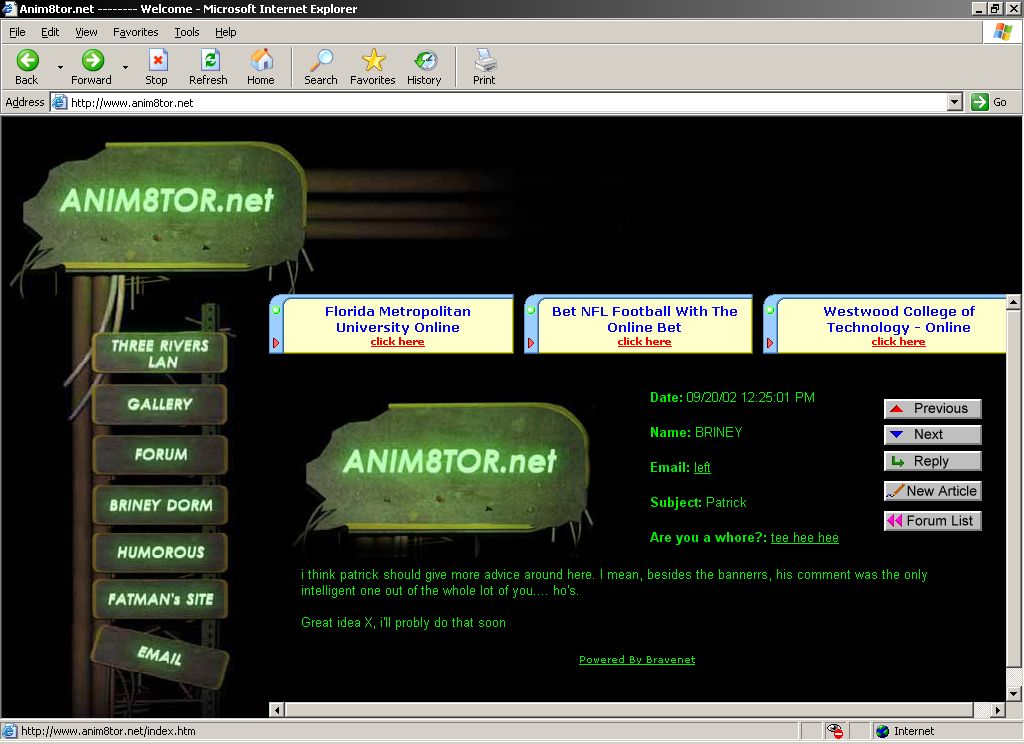The image size is (1024, 744).
Task: Open the History toolbar icon
Action: (425, 60)
